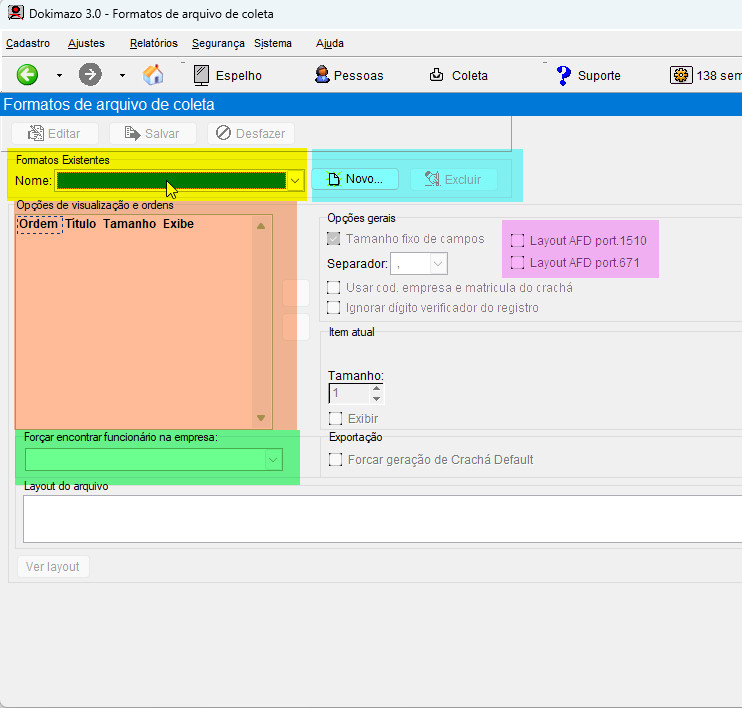742x708 pixels.
Task: Click the gear icon beside 138 sem
Action: coord(681,75)
